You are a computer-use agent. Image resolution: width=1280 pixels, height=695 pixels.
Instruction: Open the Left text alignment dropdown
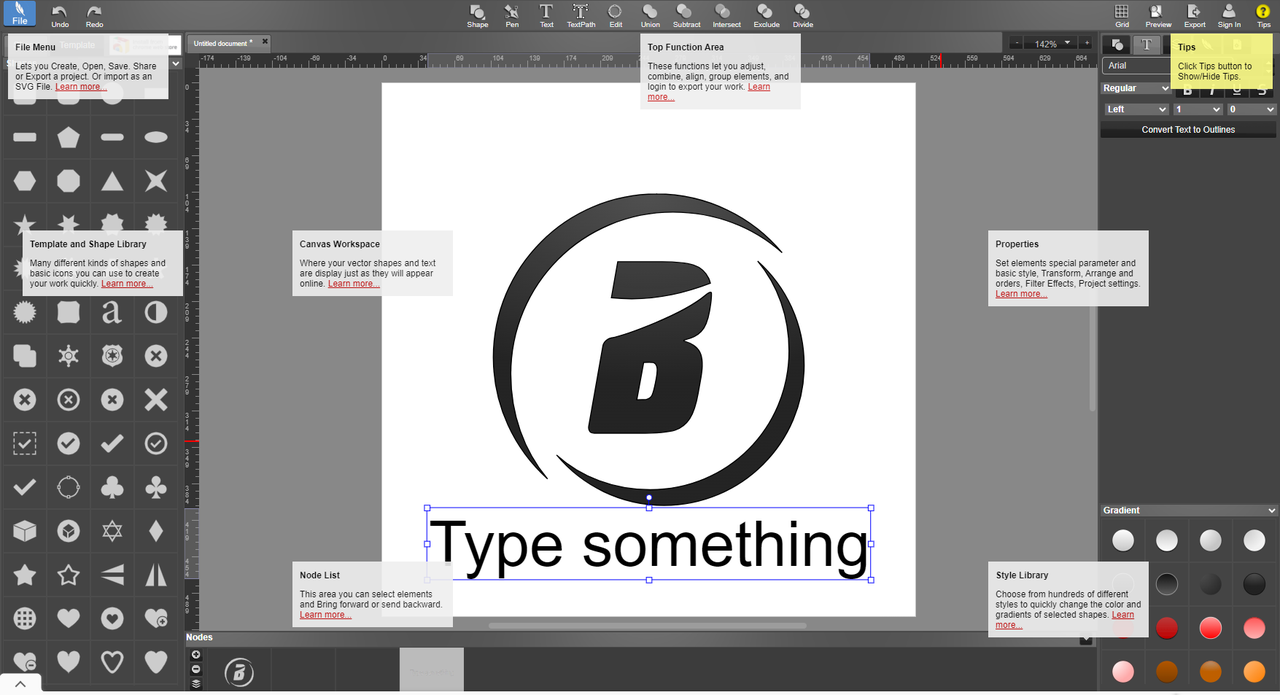(1136, 109)
